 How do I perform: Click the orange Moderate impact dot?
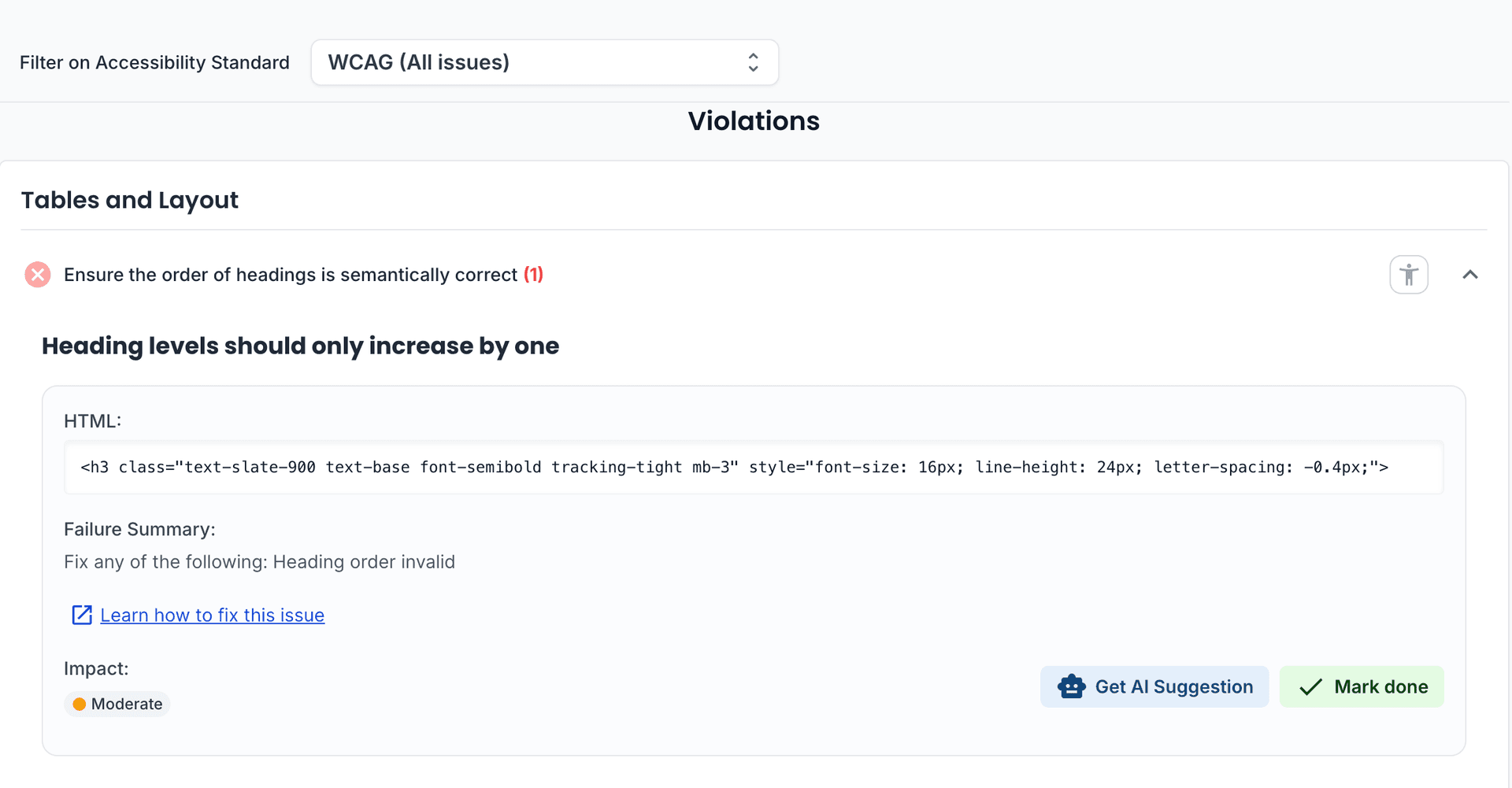pyautogui.click(x=80, y=704)
